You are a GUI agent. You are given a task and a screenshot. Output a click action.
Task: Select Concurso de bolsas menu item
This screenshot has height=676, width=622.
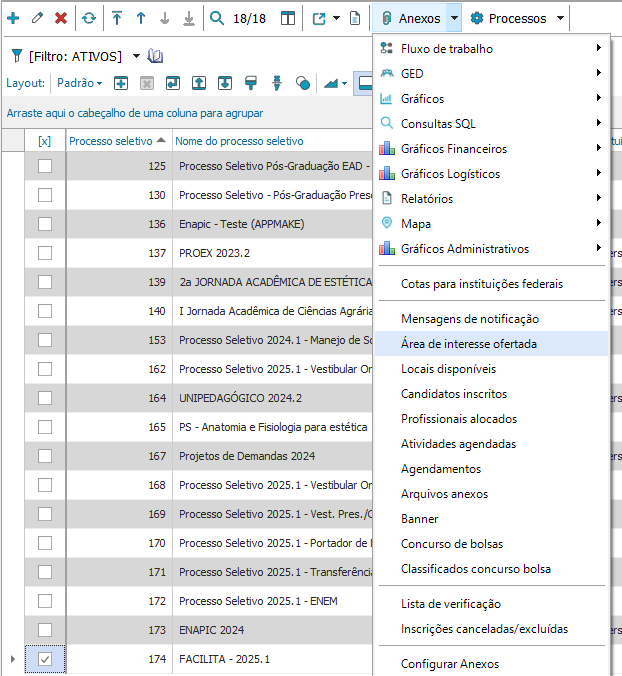[491, 544]
